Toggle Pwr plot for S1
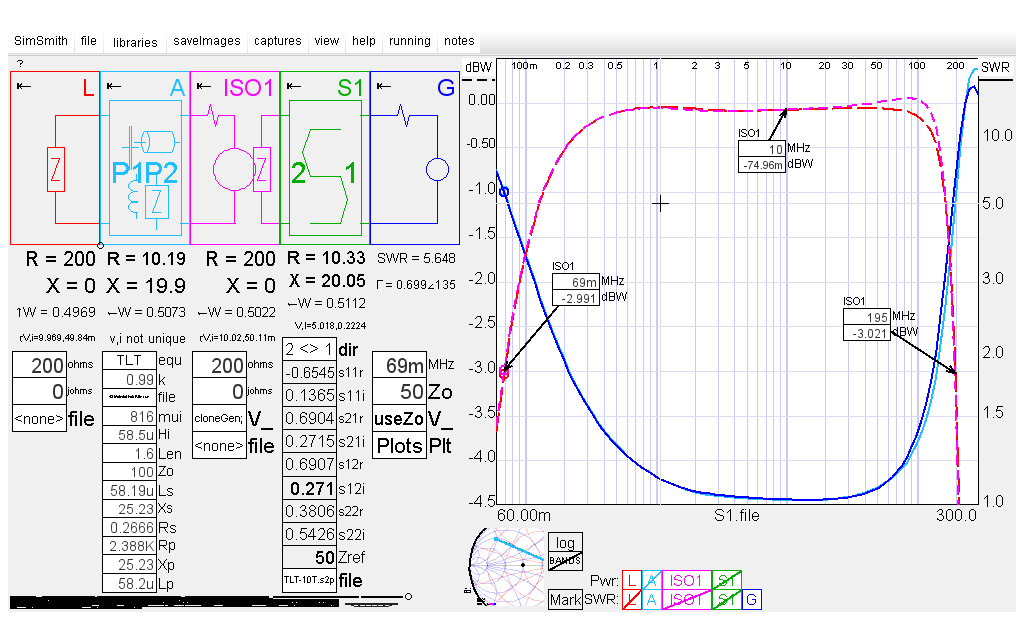This screenshot has width=1024, height=620. [x=726, y=580]
